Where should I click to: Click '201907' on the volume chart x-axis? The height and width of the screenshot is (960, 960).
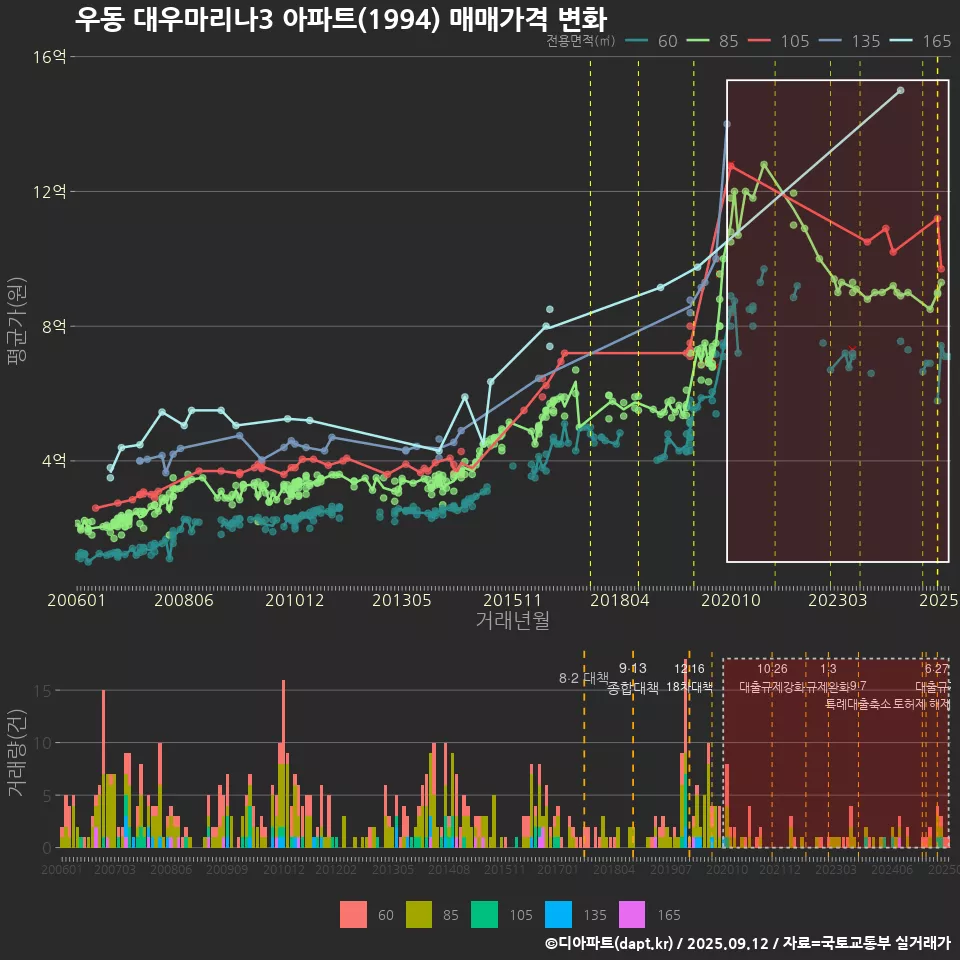670,869
